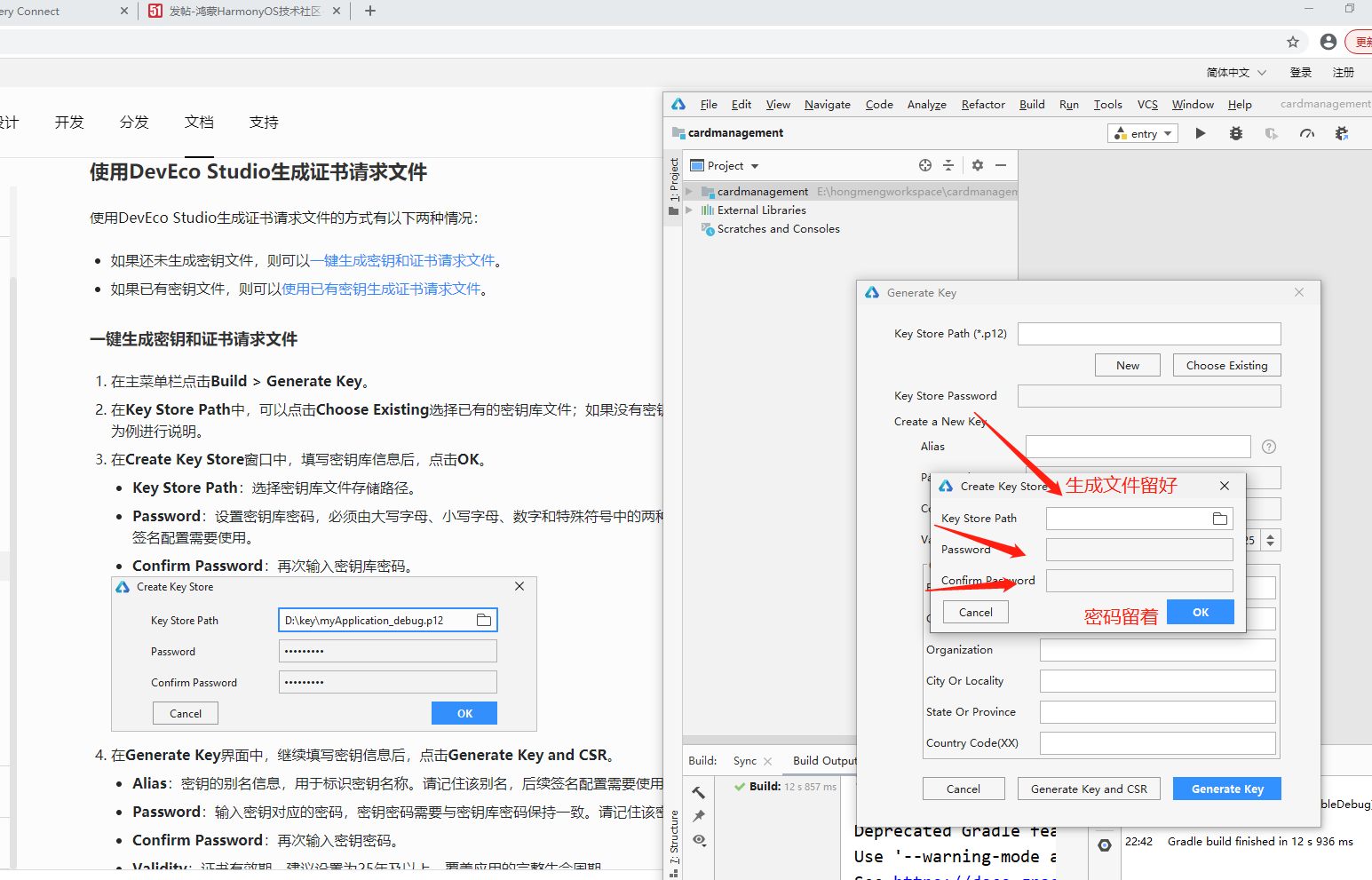
Task: Click Cancel at bottom of Generate Key dialog
Action: pos(964,789)
